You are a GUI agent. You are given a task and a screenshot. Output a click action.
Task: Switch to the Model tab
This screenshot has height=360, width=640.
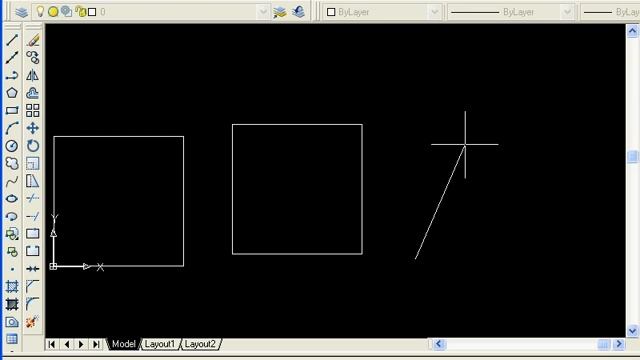point(123,344)
